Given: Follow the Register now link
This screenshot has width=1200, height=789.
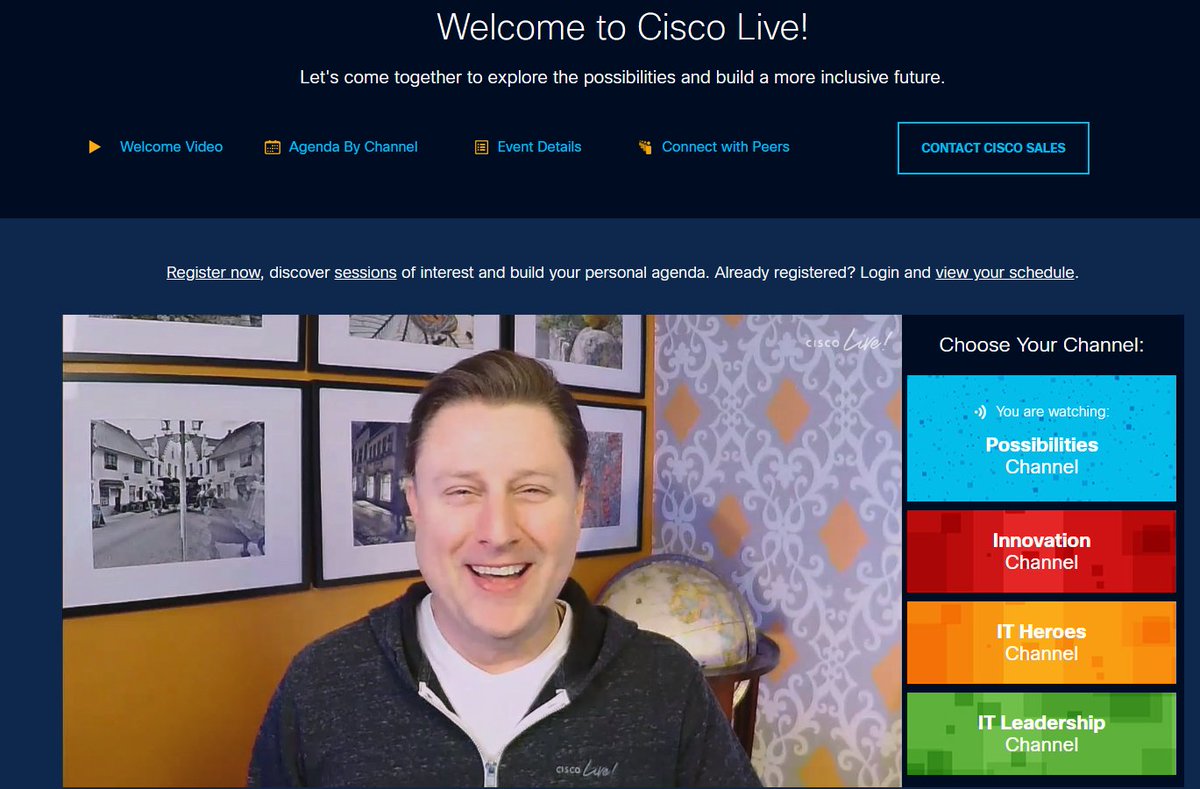Looking at the screenshot, I should pyautogui.click(x=213, y=272).
